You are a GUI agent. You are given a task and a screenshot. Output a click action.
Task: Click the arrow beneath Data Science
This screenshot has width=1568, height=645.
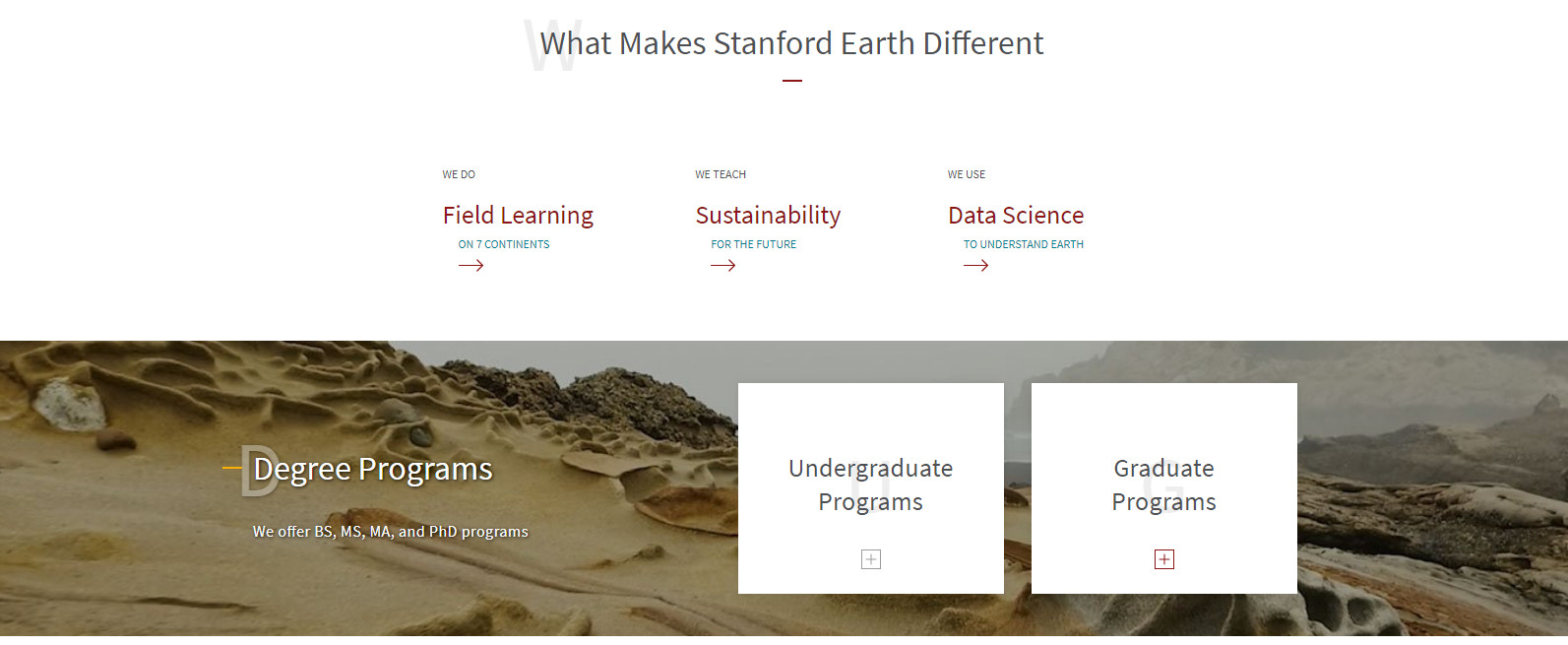tap(975, 266)
